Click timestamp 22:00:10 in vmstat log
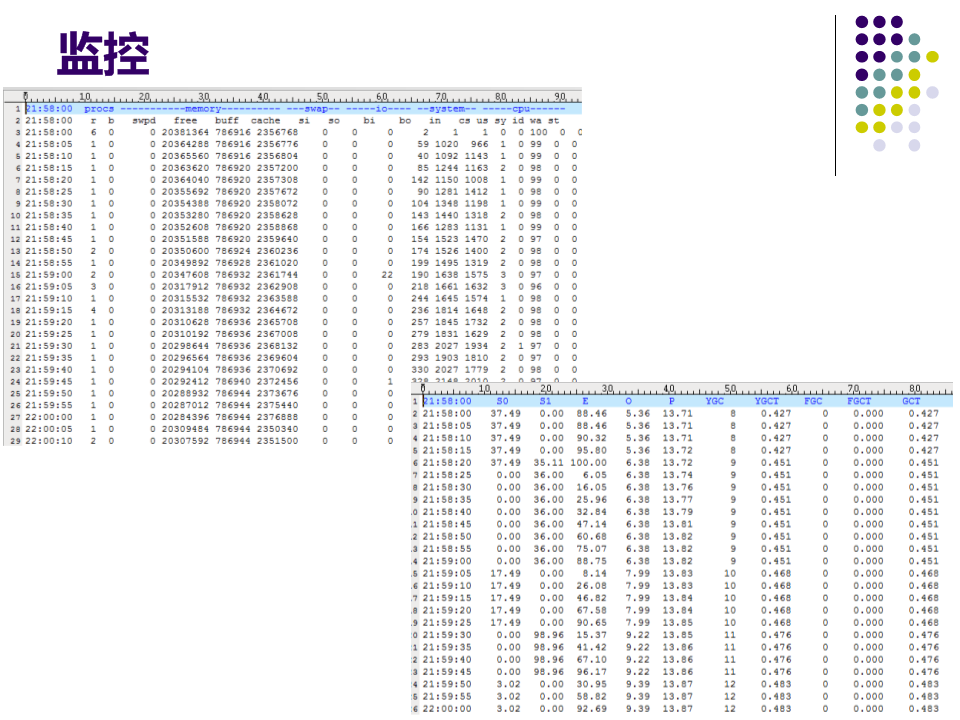Image resolution: width=960 pixels, height=720 pixels. (x=49, y=441)
